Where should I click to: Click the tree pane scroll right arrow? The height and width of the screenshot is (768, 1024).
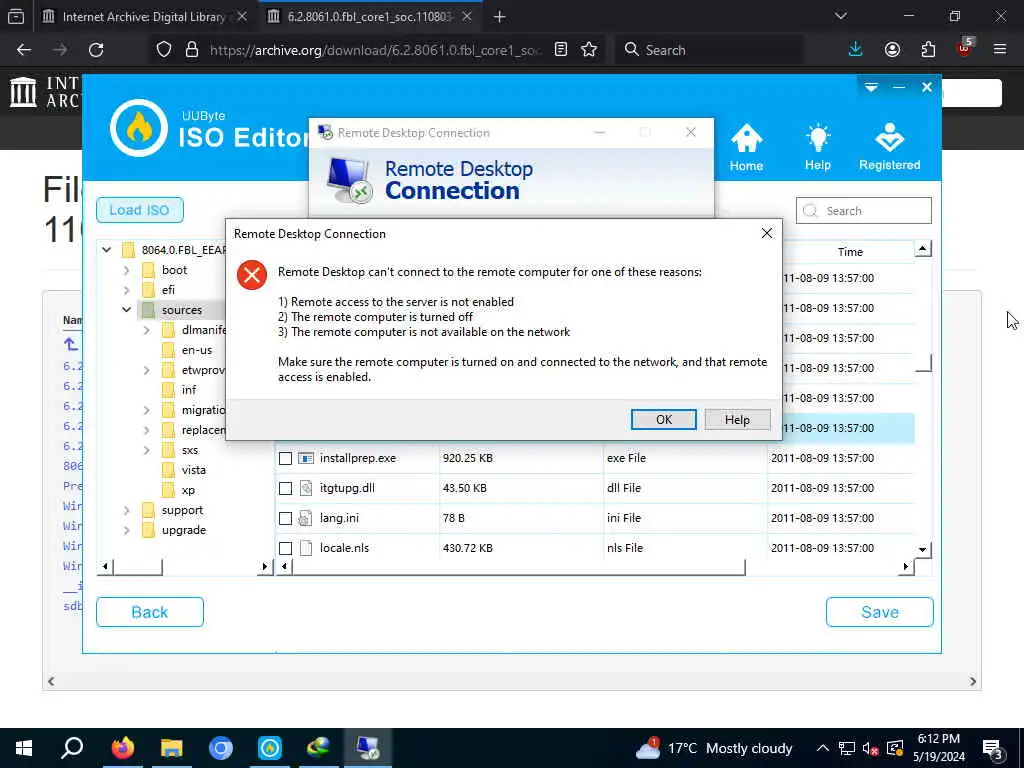coord(264,567)
